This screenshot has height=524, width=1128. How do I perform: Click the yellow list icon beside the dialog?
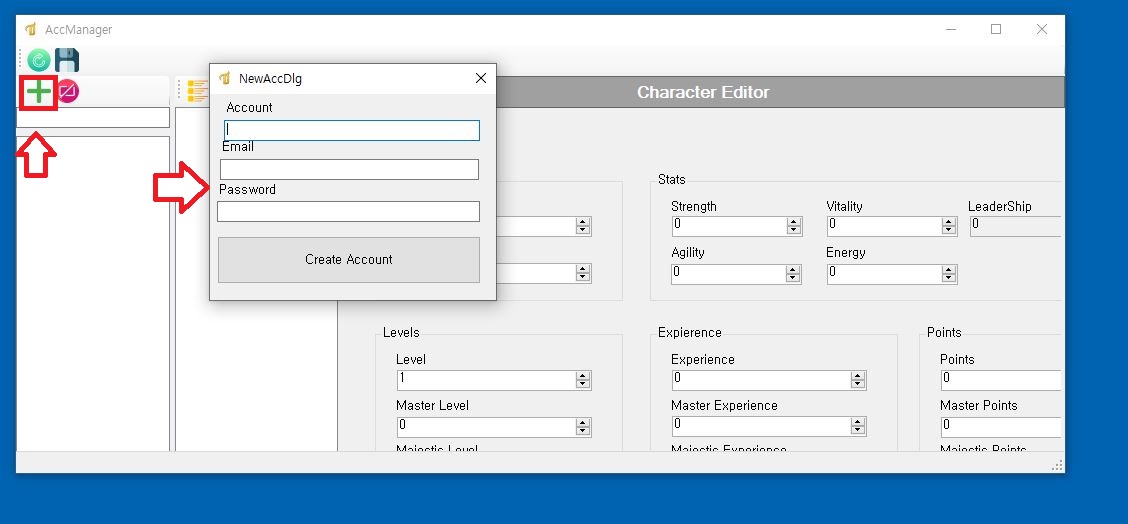[197, 92]
